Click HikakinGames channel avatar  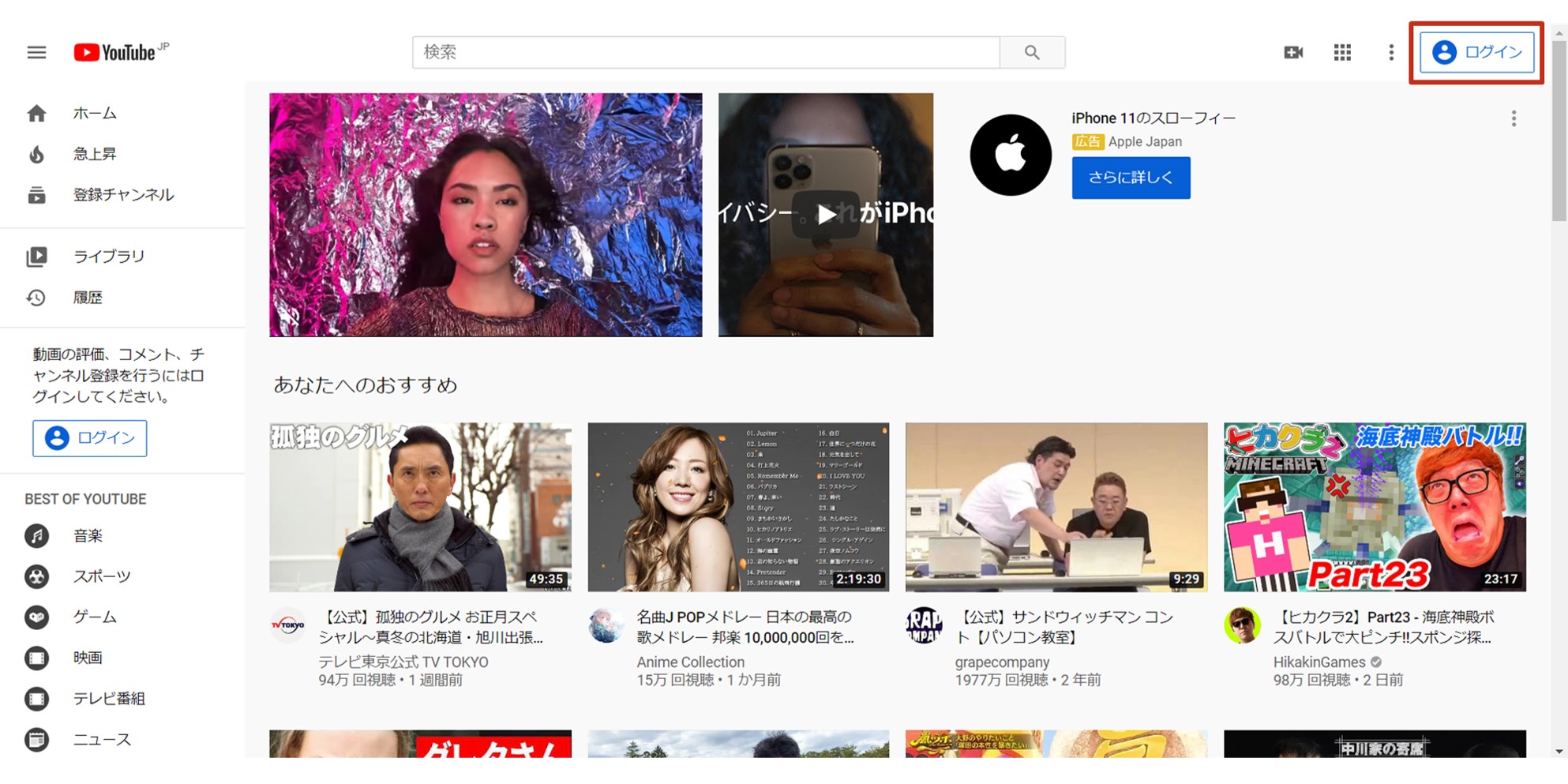pyautogui.click(x=1242, y=625)
